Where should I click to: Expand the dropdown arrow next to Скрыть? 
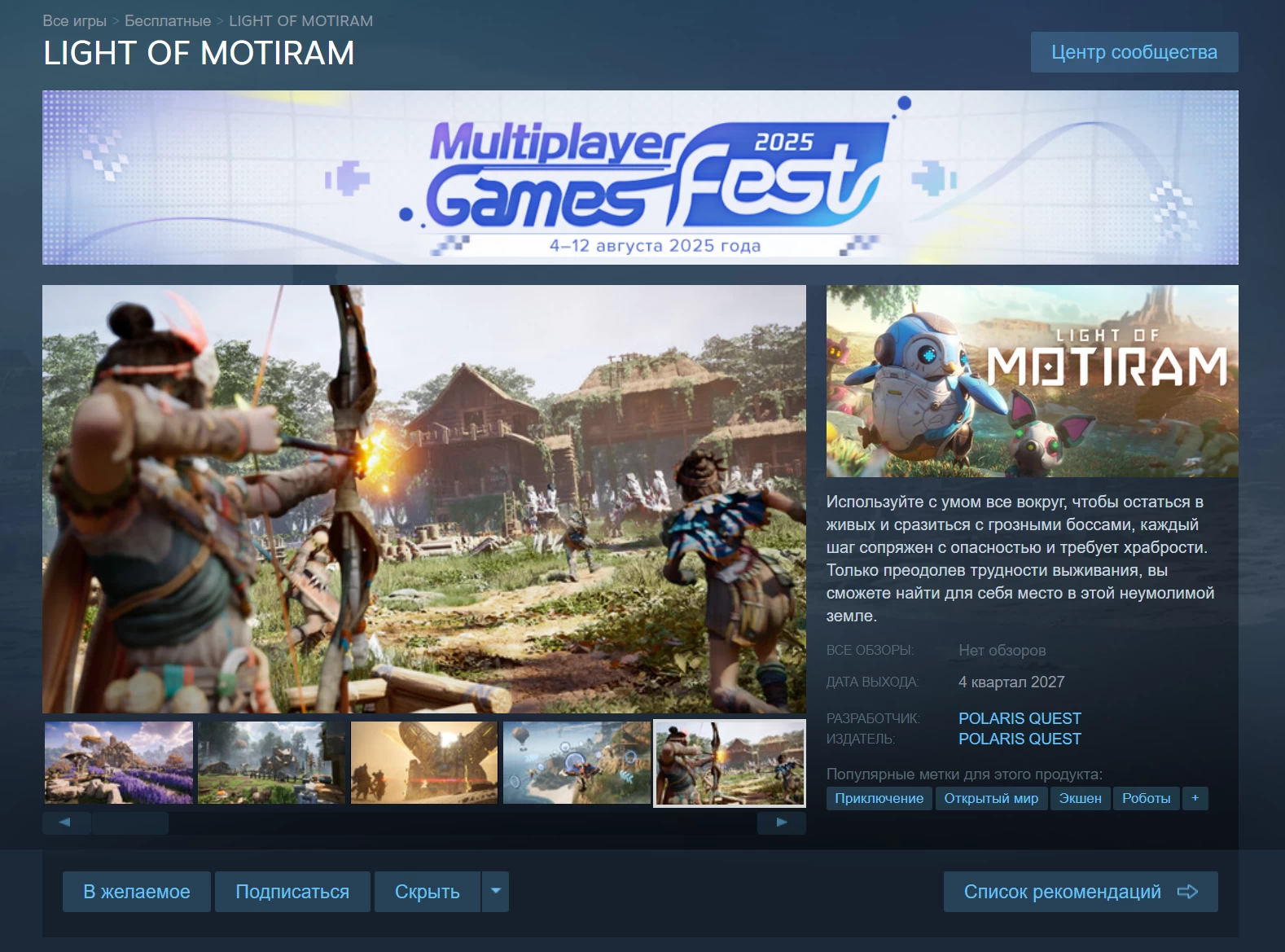tap(495, 892)
